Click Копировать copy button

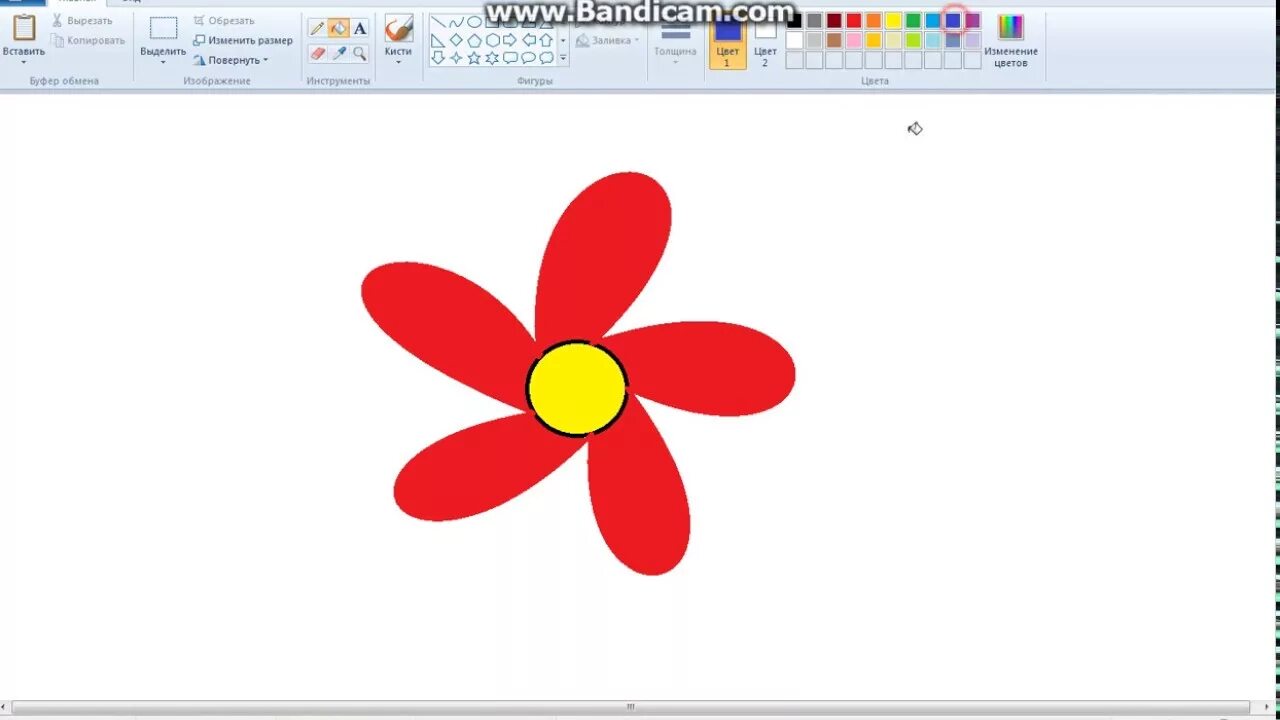[88, 40]
